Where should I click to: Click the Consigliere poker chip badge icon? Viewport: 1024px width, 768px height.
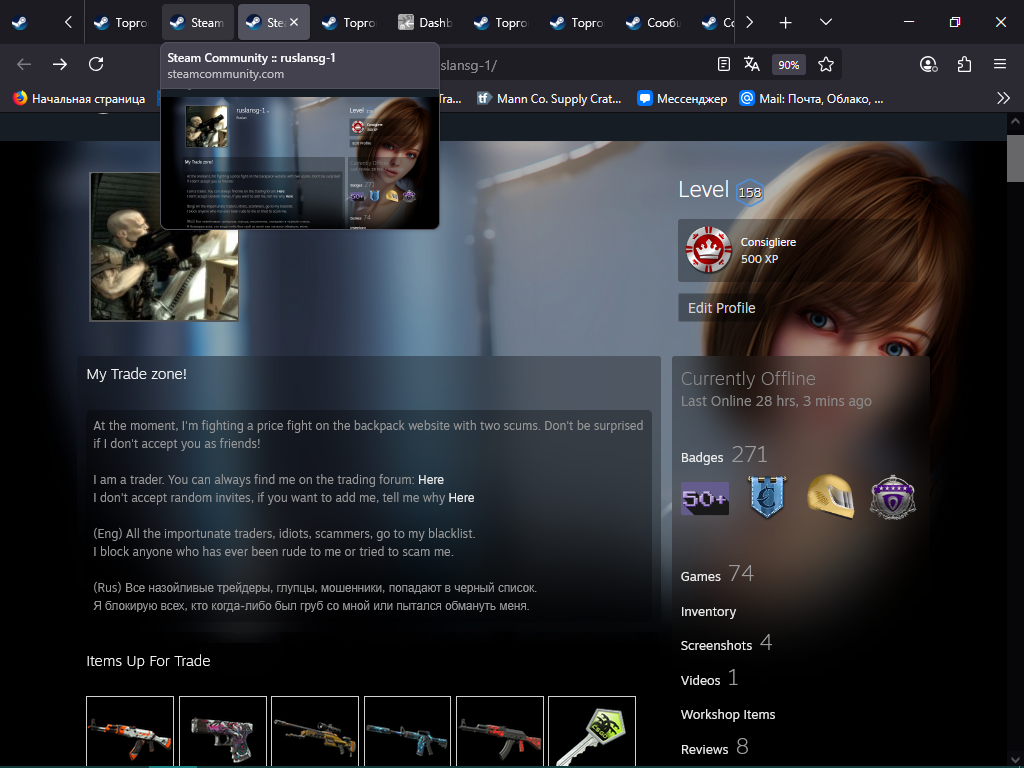click(708, 250)
